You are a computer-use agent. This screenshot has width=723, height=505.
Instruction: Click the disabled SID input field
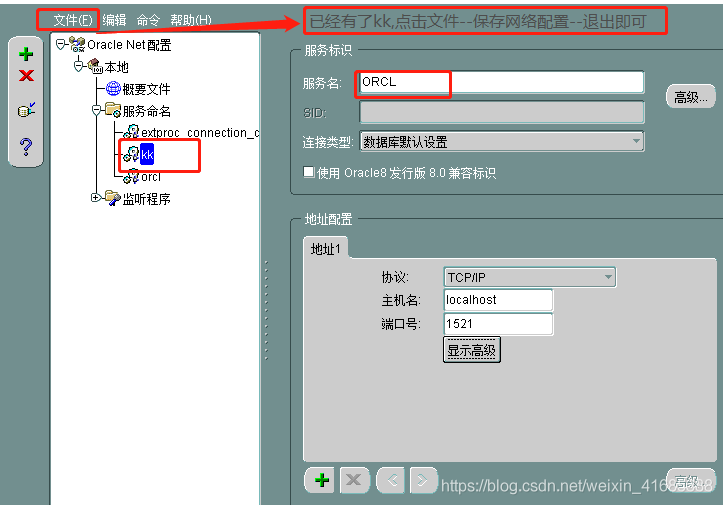point(502,113)
